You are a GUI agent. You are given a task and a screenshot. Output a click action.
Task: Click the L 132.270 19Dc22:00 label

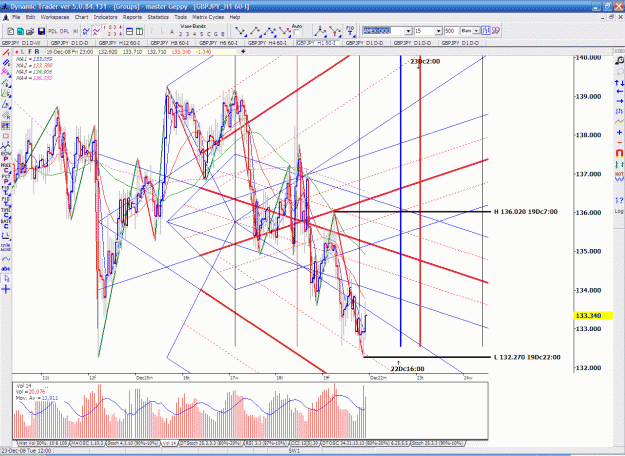pyautogui.click(x=527, y=357)
